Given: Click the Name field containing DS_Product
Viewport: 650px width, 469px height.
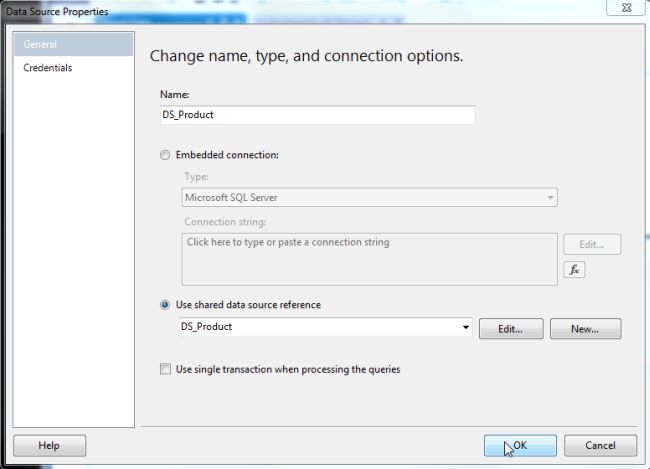Looking at the screenshot, I should 317,115.
